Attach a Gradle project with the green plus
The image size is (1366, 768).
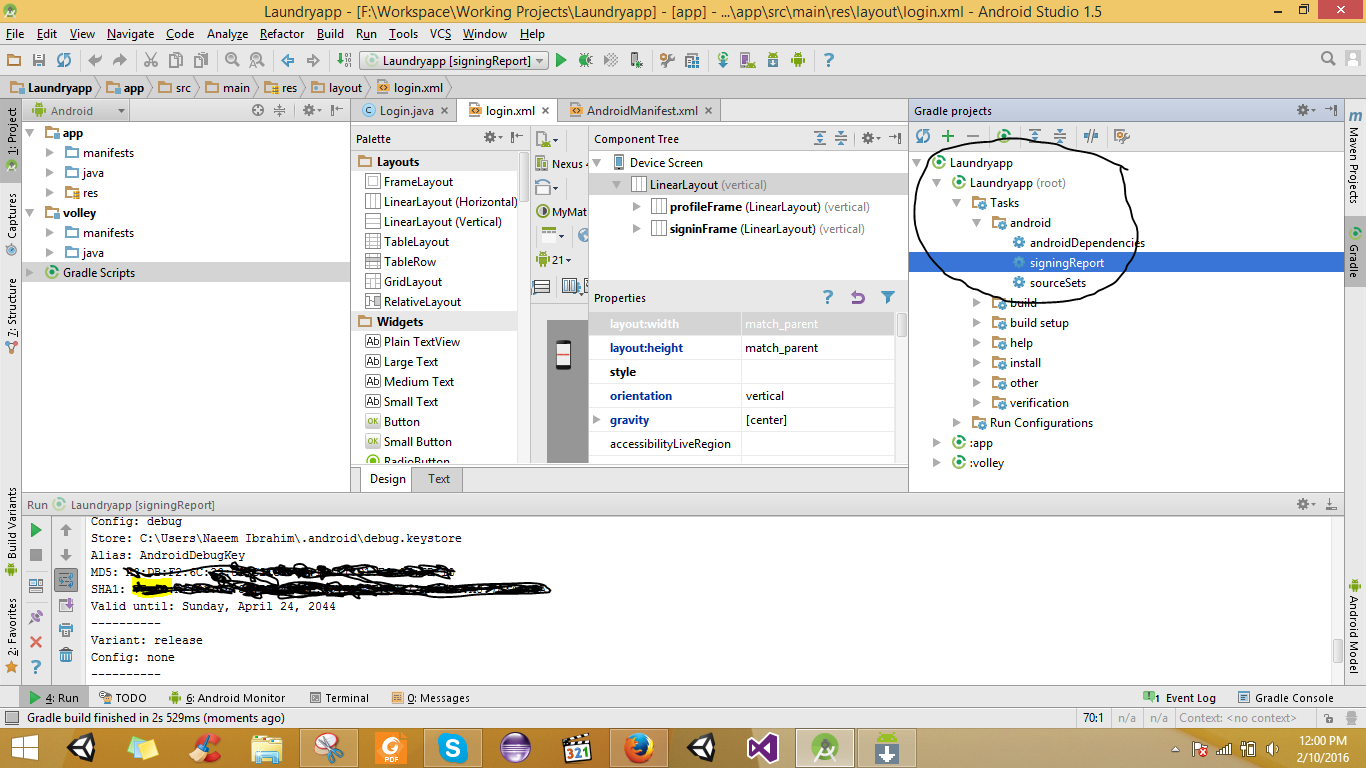tap(948, 136)
